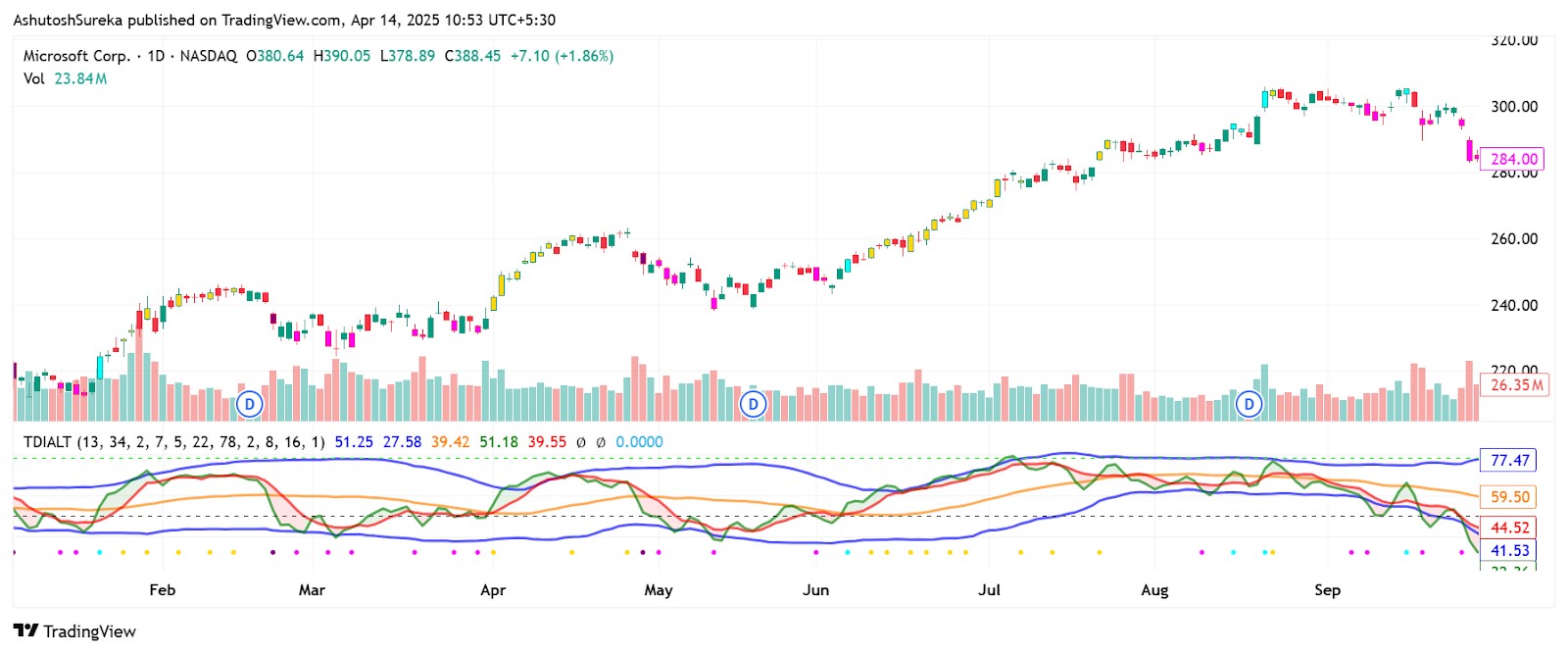The width and height of the screenshot is (1568, 654).
Task: Click the Jul label on time axis
Action: tap(990, 590)
